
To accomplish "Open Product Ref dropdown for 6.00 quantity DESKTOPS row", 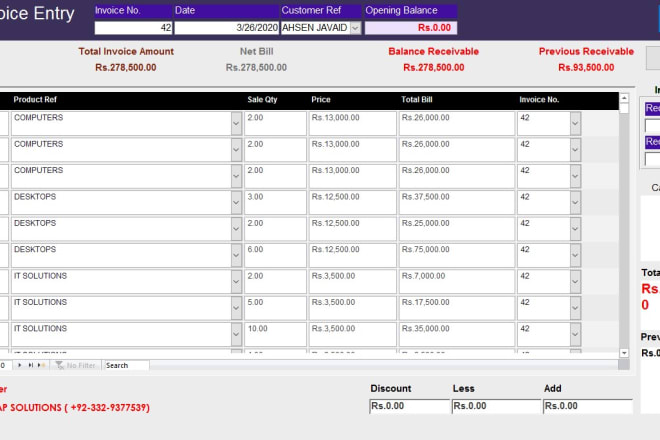I will click(236, 255).
